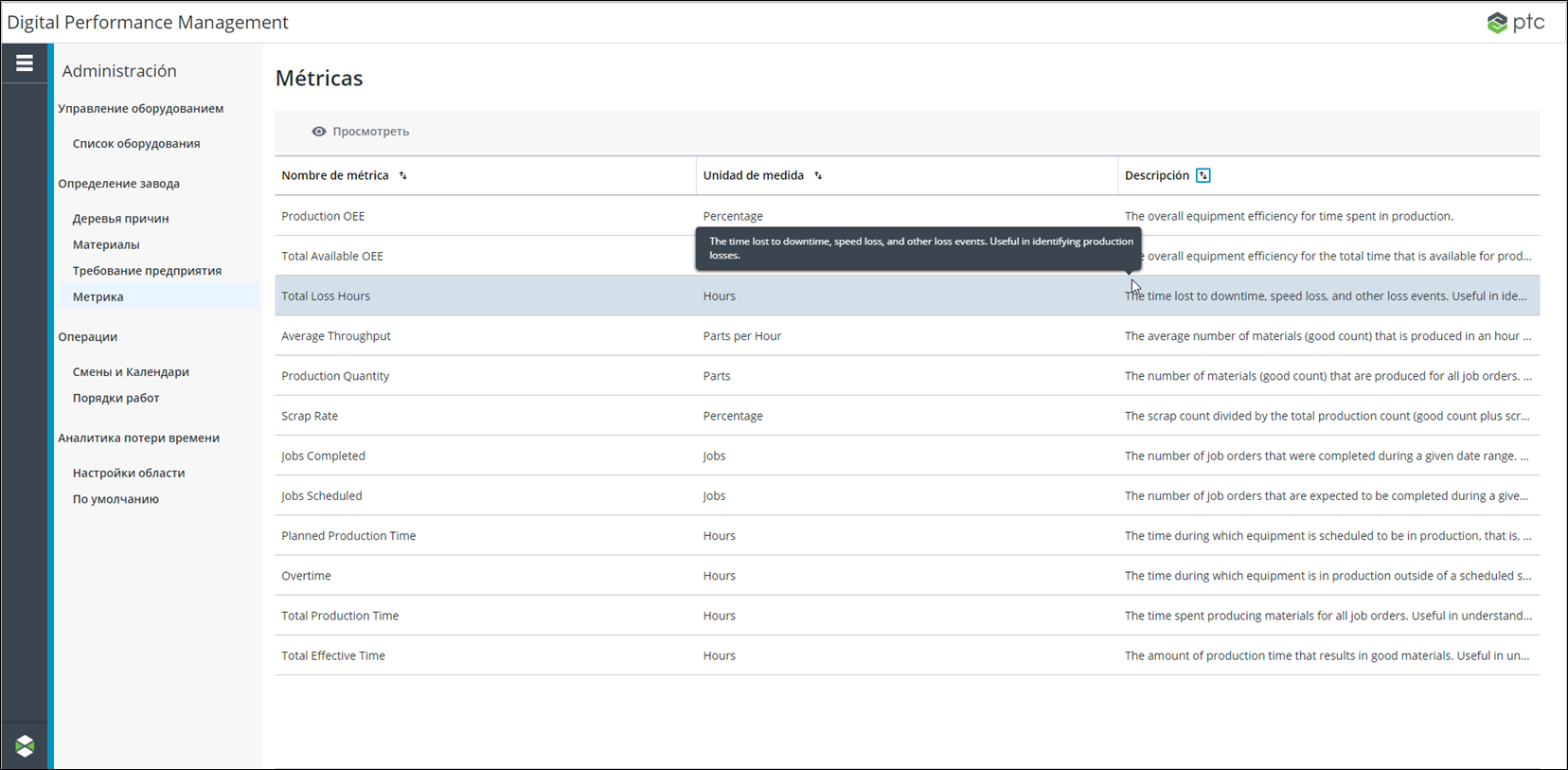Select the Total Effective Time row
The image size is (1568, 770).
click(907, 655)
